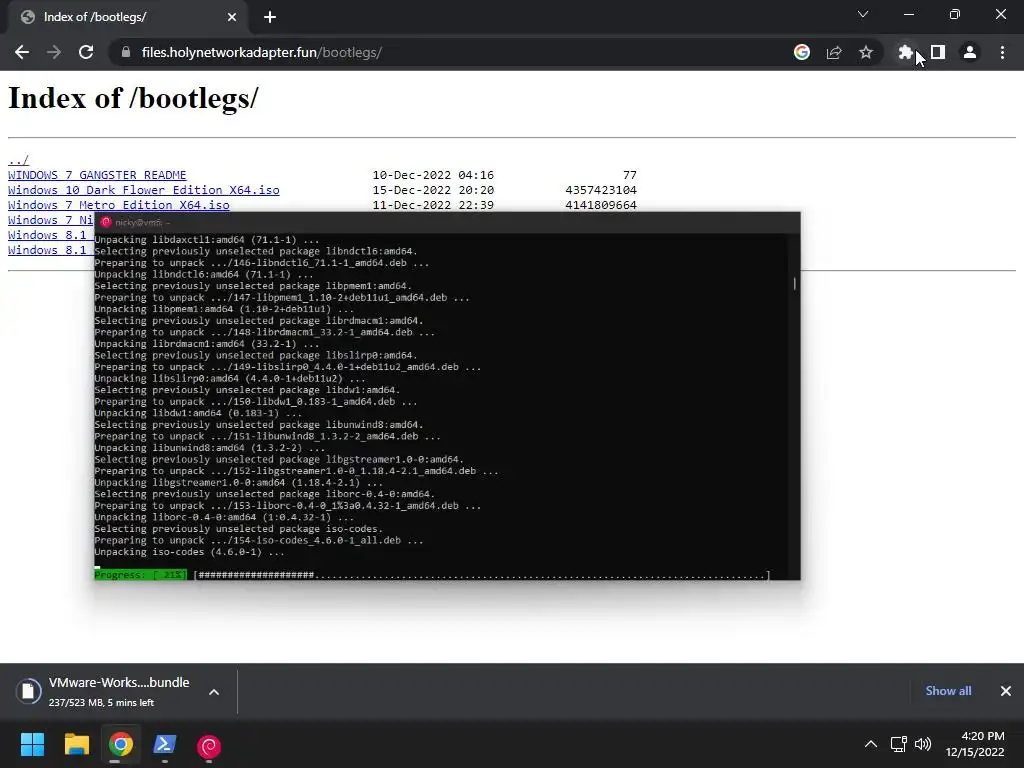Open a new tab with the plus button

(270, 17)
